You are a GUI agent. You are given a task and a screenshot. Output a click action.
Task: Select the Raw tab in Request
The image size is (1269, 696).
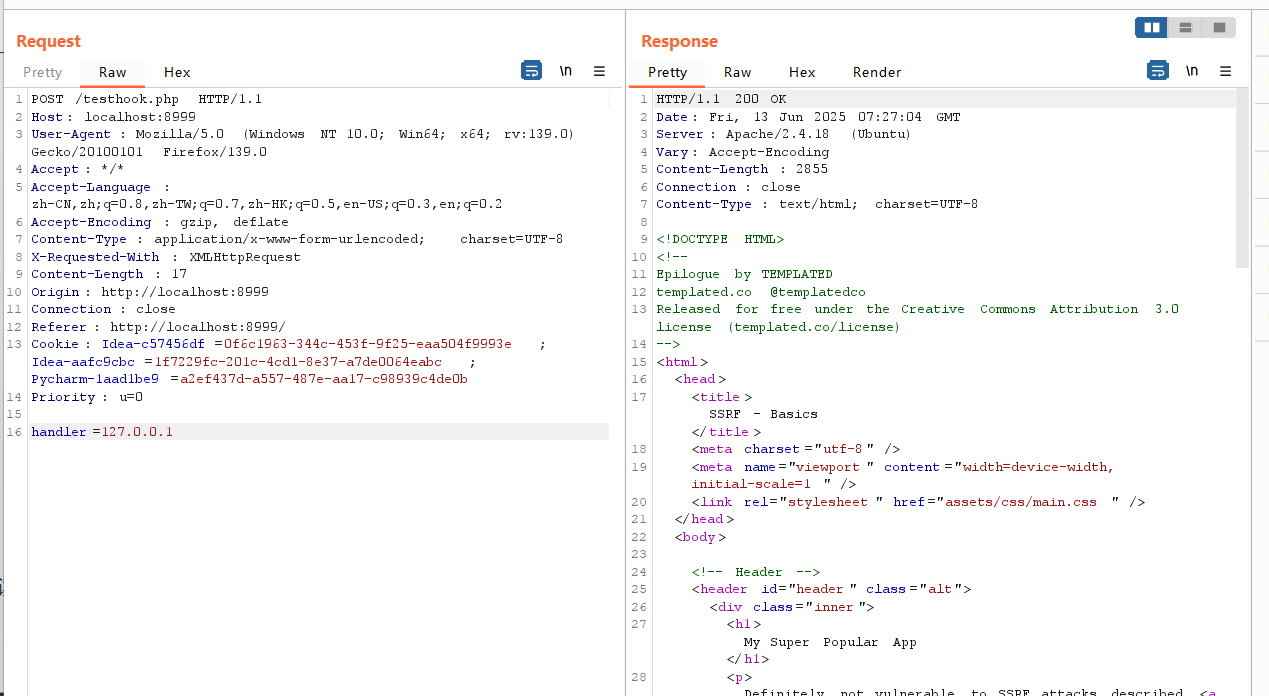click(112, 72)
